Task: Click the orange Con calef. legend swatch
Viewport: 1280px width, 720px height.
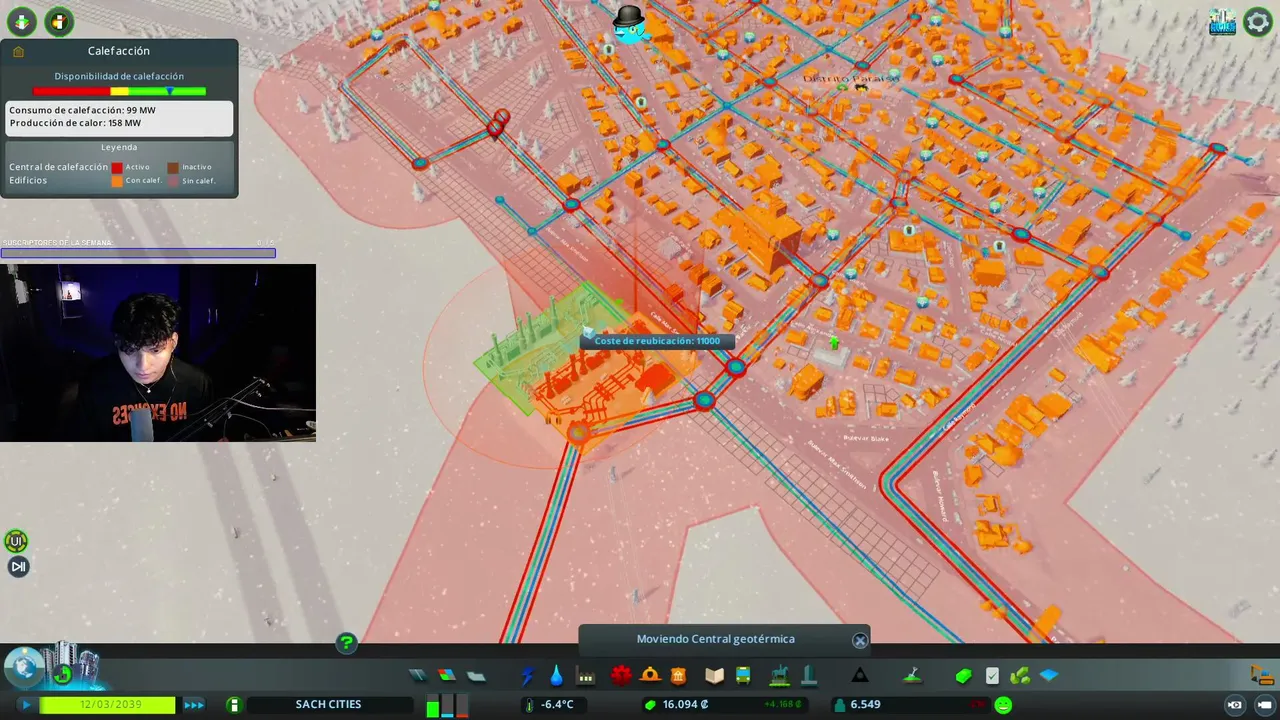Action: click(x=117, y=181)
